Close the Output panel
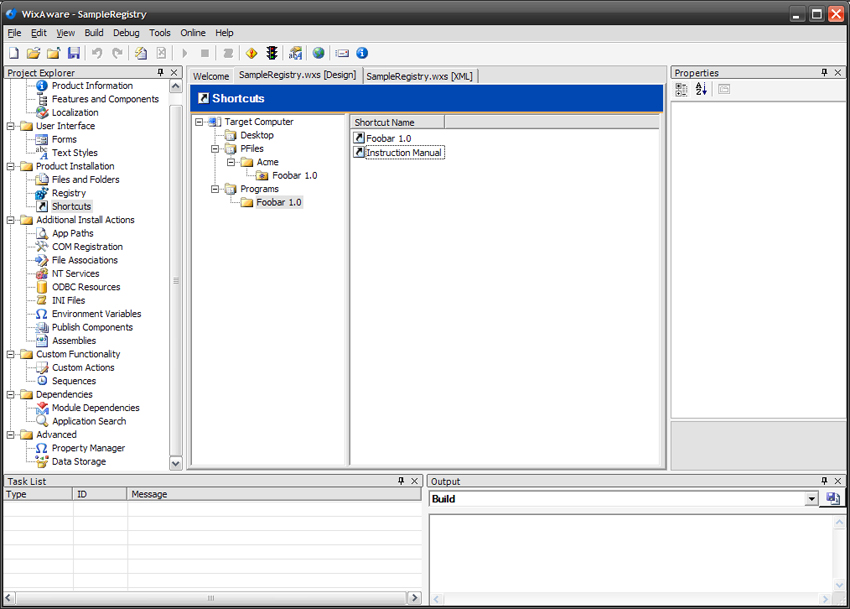This screenshot has width=850, height=609. [x=838, y=480]
